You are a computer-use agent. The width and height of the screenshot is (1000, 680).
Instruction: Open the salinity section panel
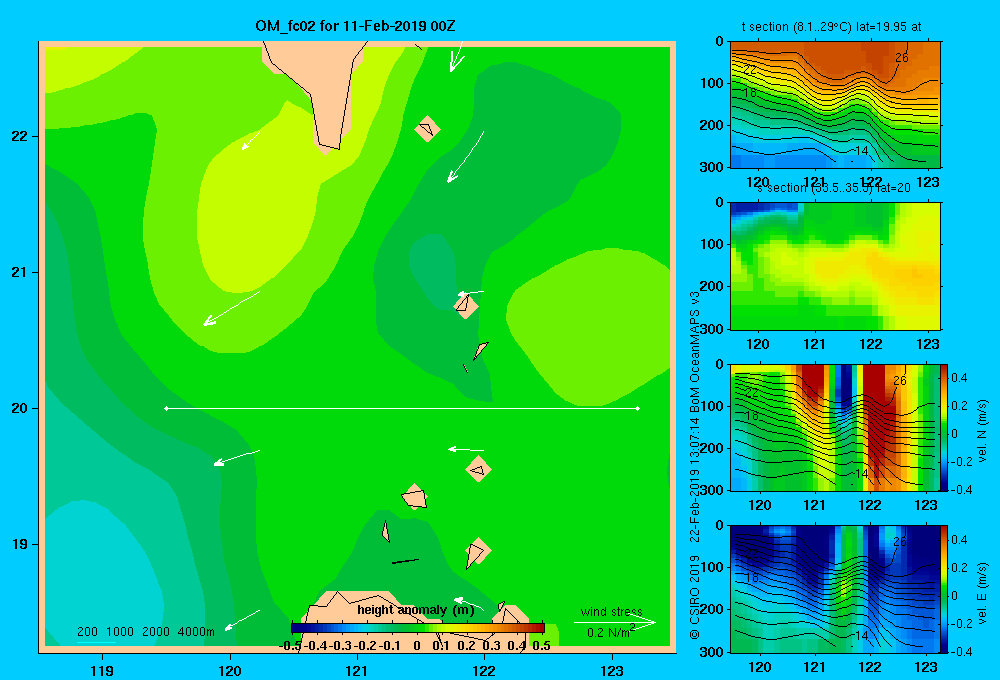835,266
